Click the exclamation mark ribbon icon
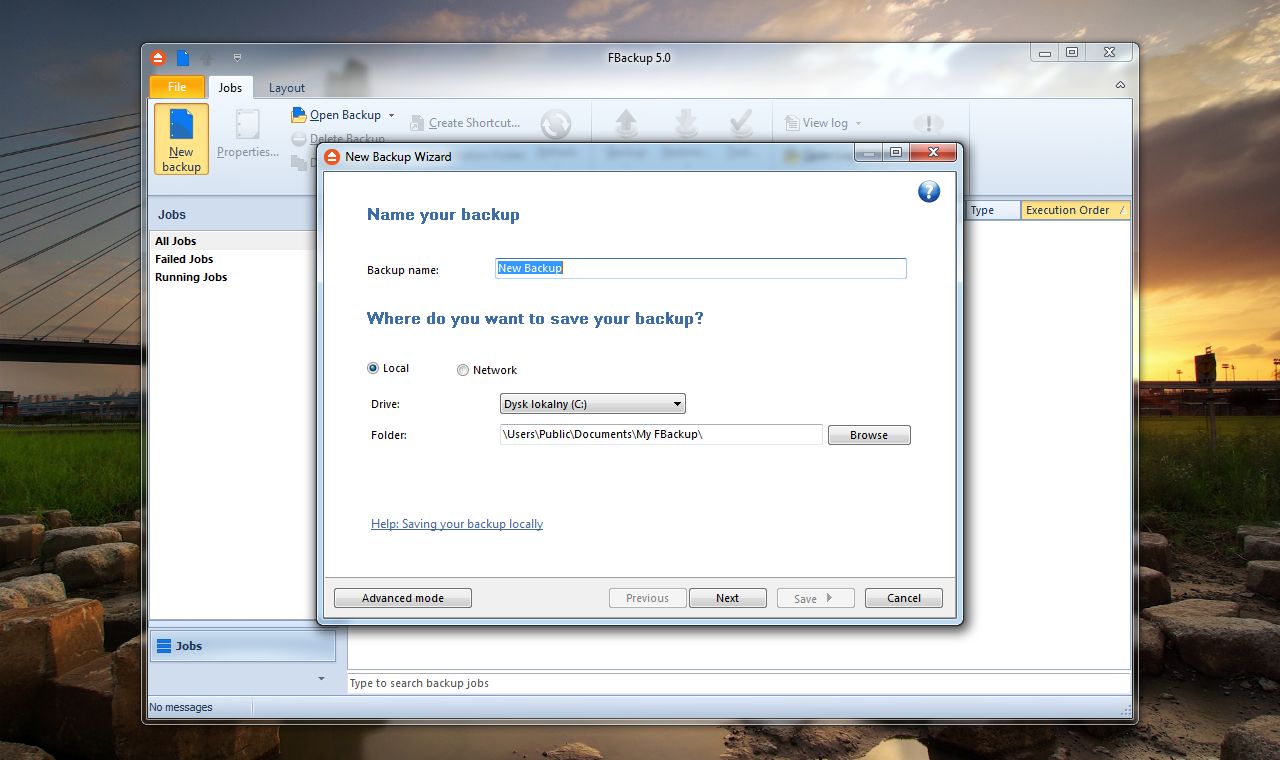1280x760 pixels. [928, 124]
